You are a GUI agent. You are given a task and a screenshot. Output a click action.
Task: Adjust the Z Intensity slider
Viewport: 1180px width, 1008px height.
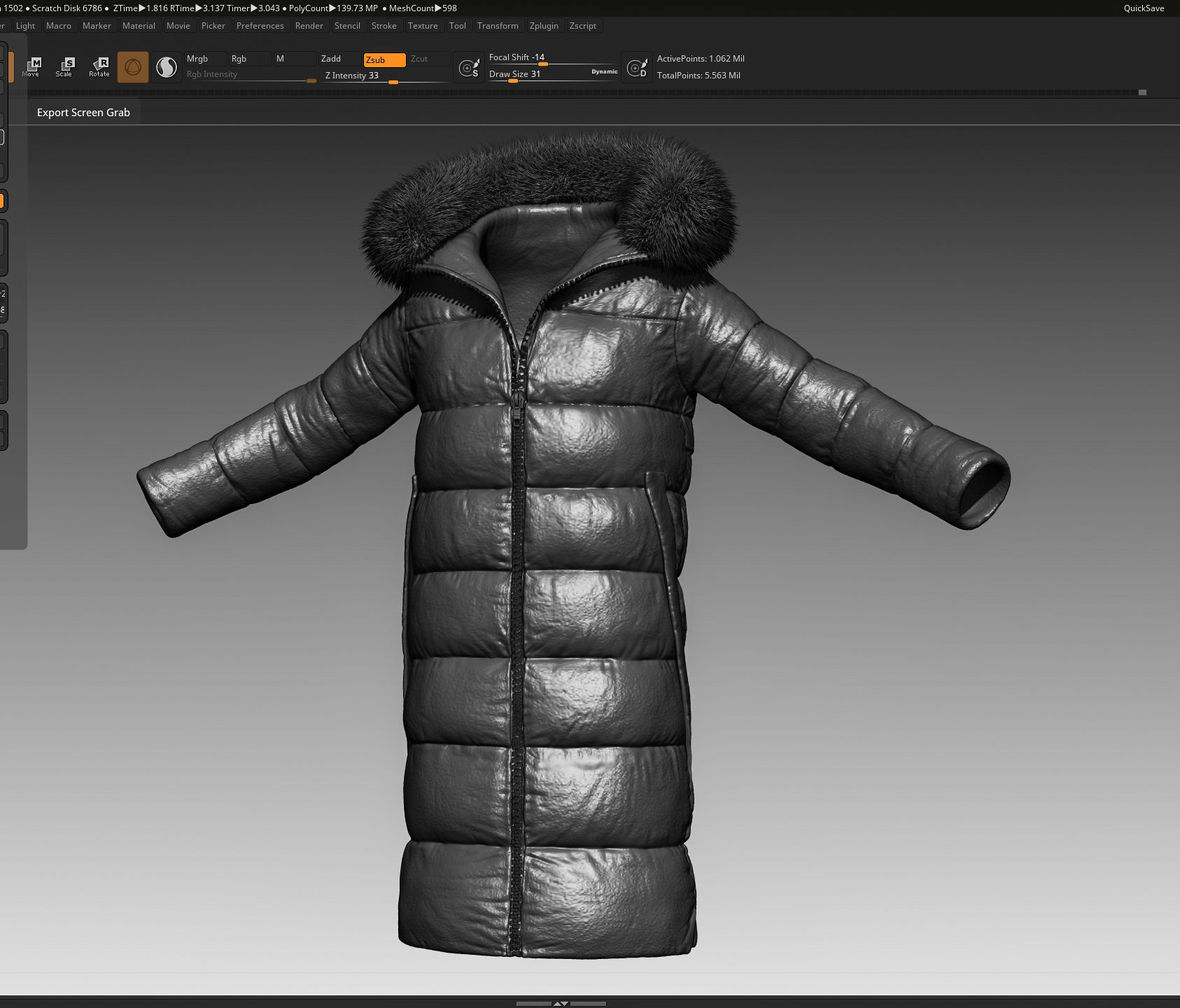coord(393,82)
